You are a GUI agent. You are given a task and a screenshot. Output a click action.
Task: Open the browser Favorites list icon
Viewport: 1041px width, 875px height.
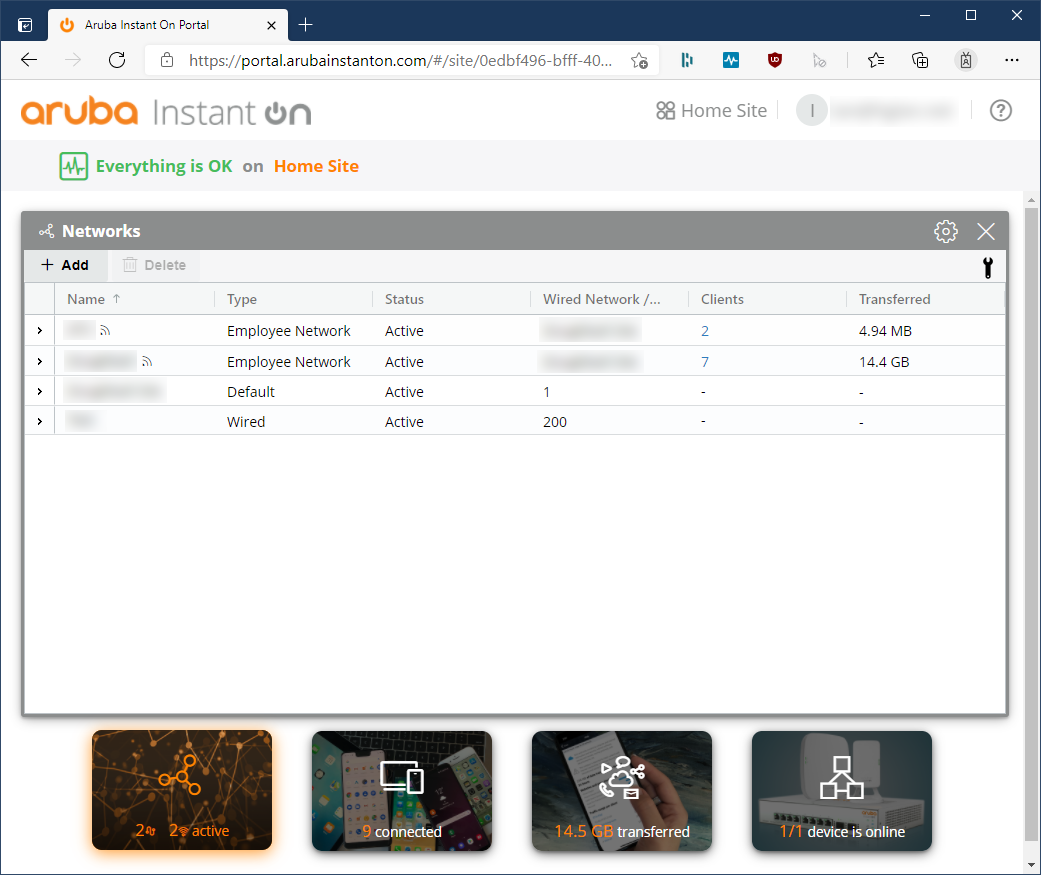876,60
